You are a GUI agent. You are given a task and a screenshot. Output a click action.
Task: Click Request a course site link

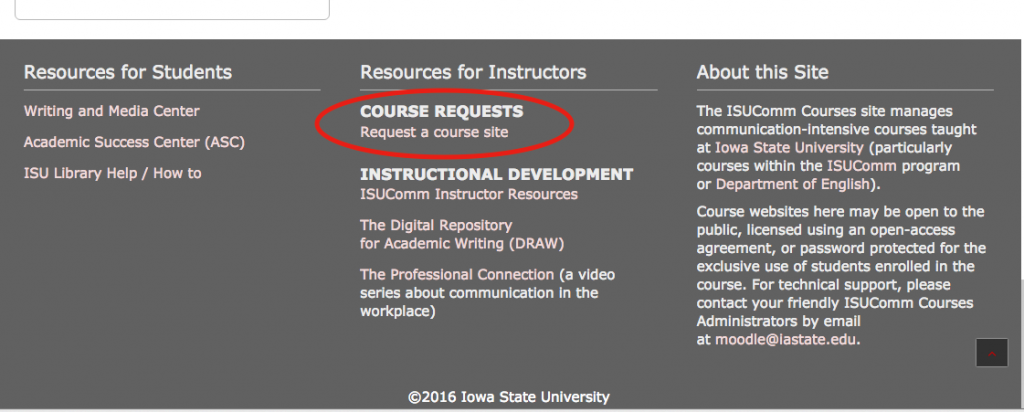tap(434, 132)
